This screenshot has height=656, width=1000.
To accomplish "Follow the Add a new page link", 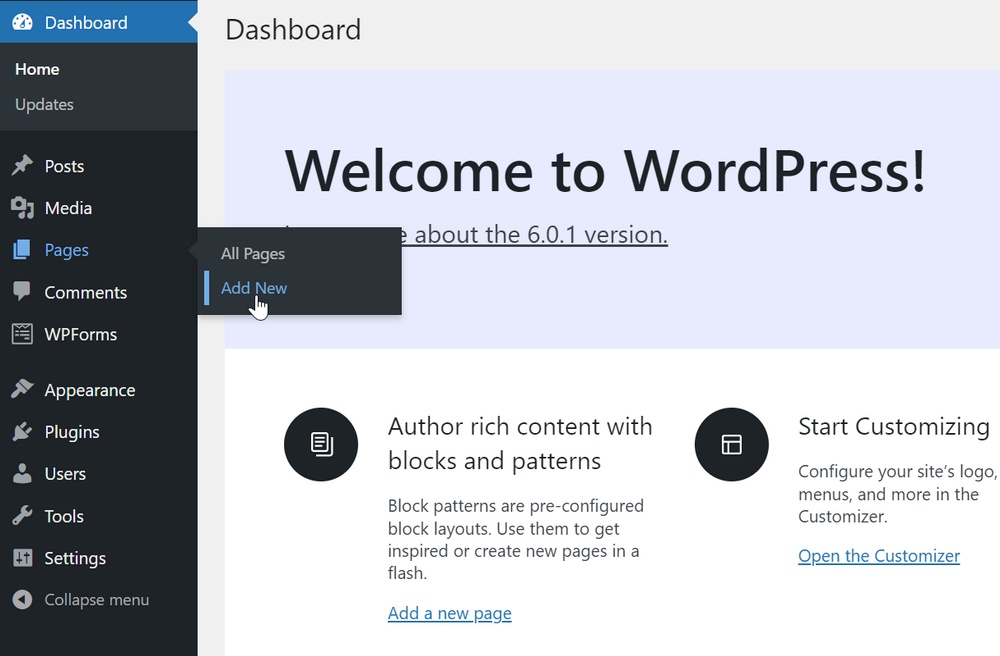I will (450, 613).
